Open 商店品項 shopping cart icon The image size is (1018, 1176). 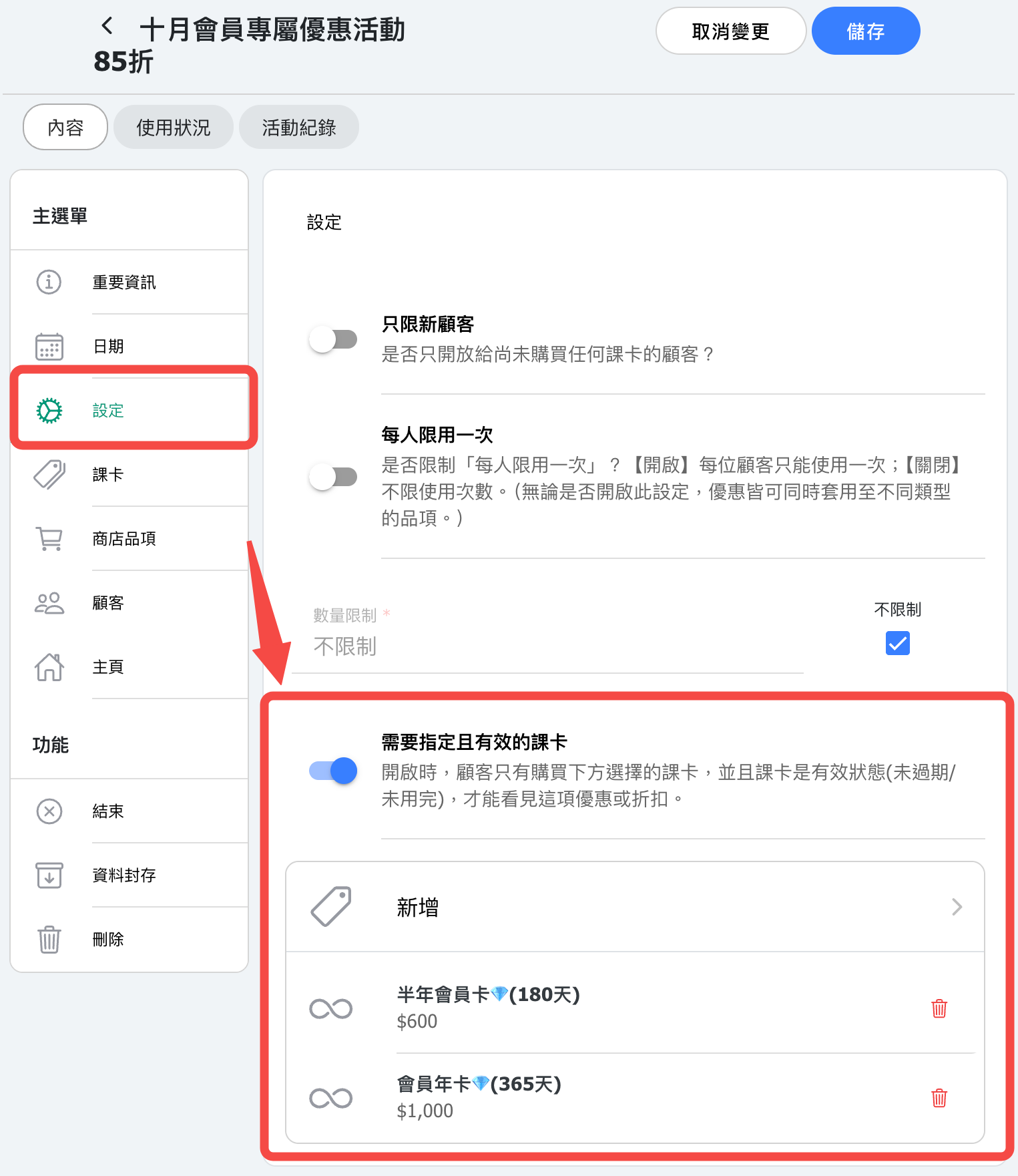[49, 538]
